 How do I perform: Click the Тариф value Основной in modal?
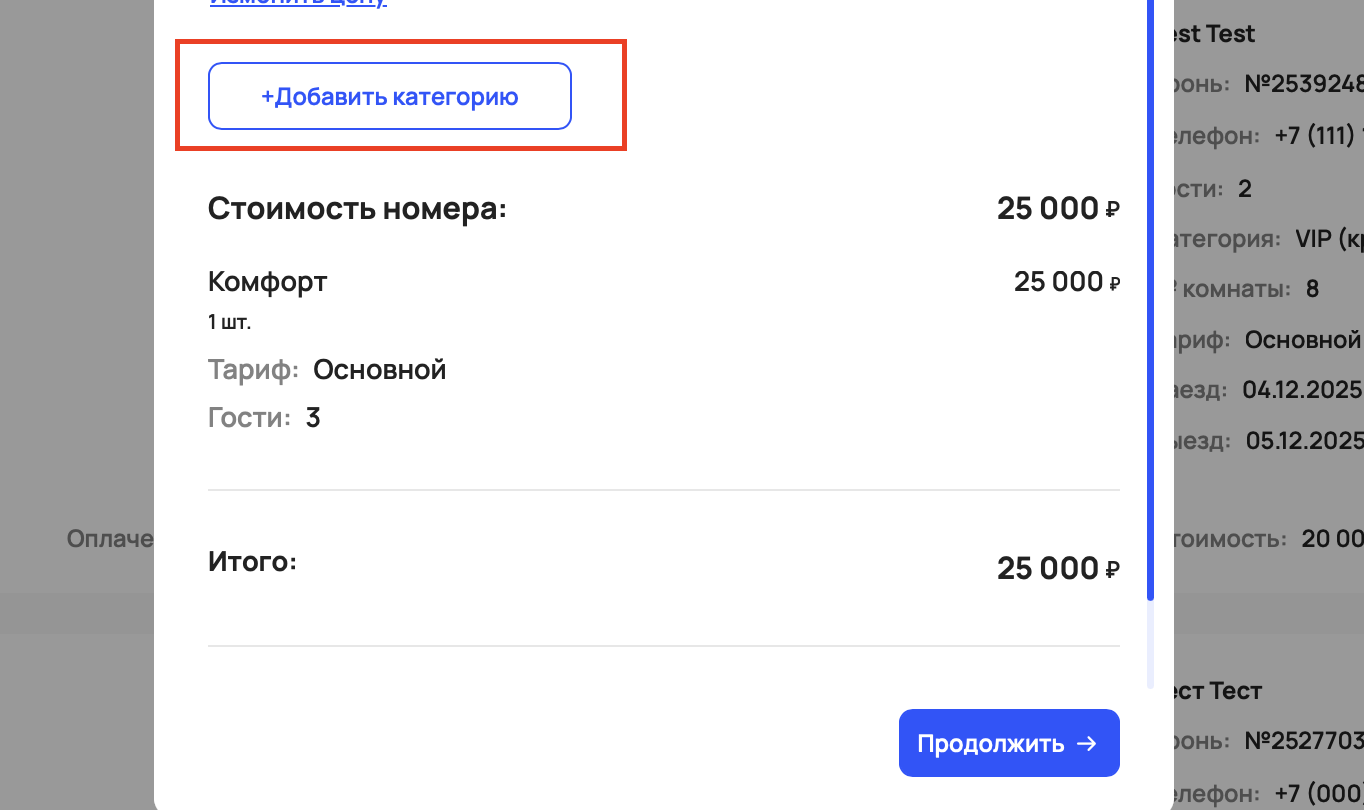point(379,370)
